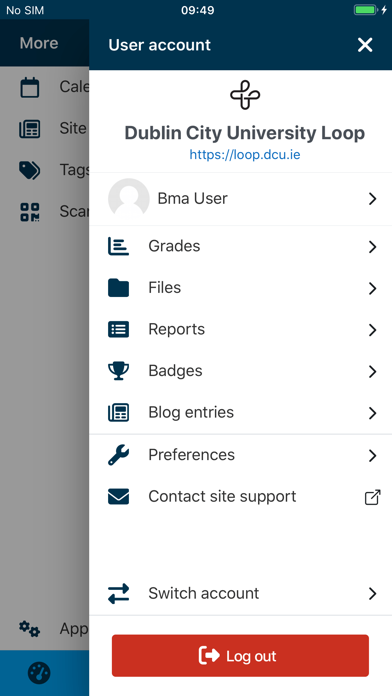Image resolution: width=392 pixels, height=696 pixels.
Task: Click the Contact site support envelope icon
Action: pos(119,497)
